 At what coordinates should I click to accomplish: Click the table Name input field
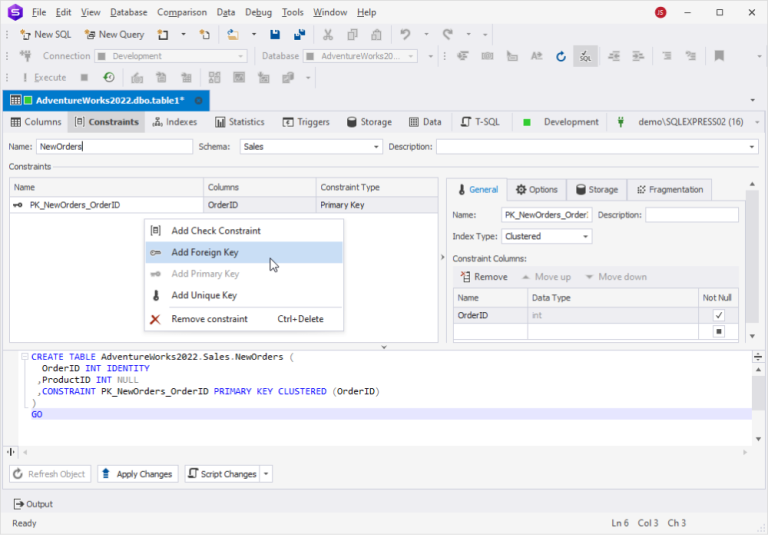(x=114, y=147)
